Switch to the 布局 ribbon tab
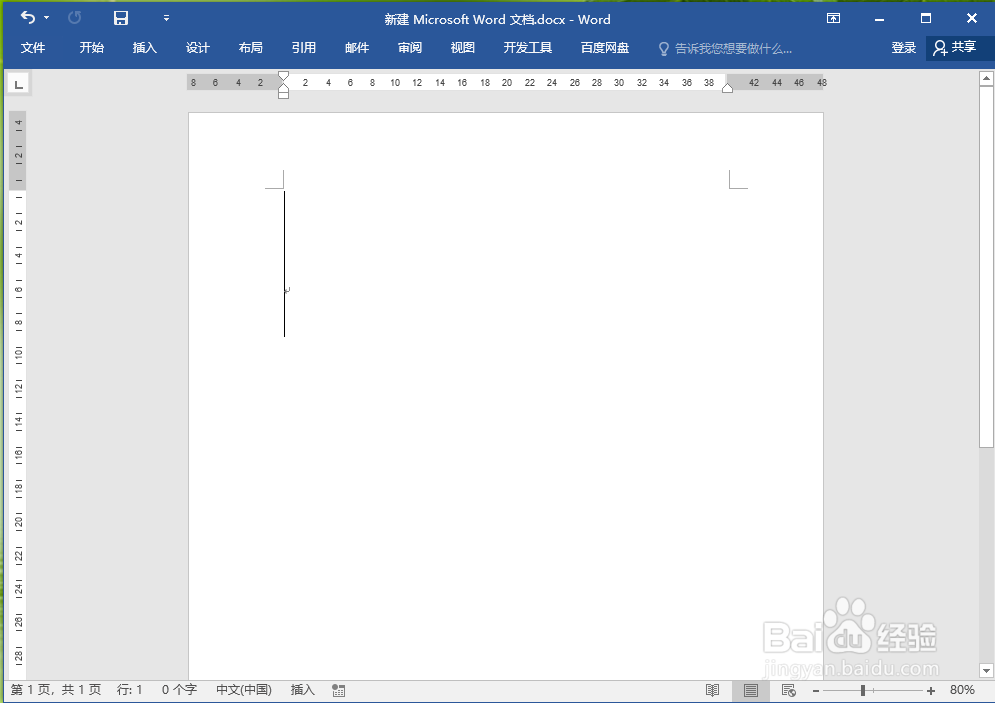The height and width of the screenshot is (703, 995). pos(251,48)
